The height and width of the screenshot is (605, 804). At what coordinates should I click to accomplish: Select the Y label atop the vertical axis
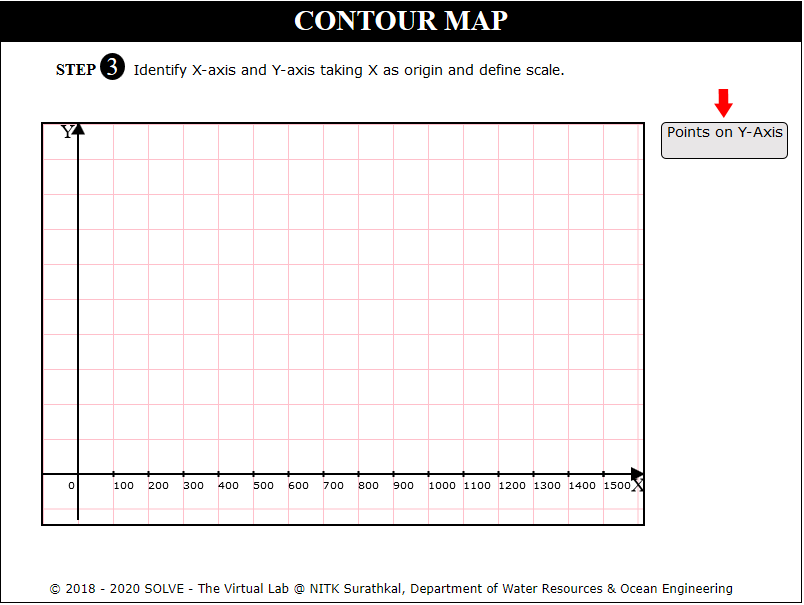pos(67,132)
